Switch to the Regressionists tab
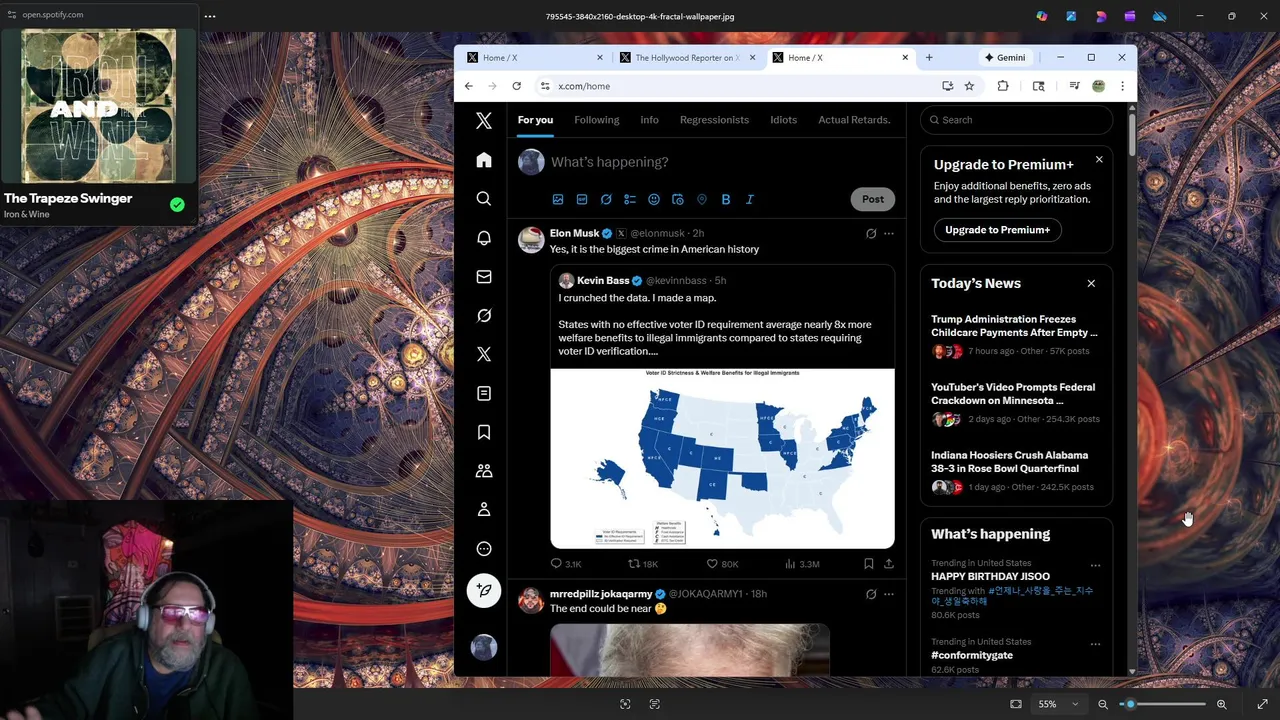This screenshot has height=720, width=1280. [714, 120]
